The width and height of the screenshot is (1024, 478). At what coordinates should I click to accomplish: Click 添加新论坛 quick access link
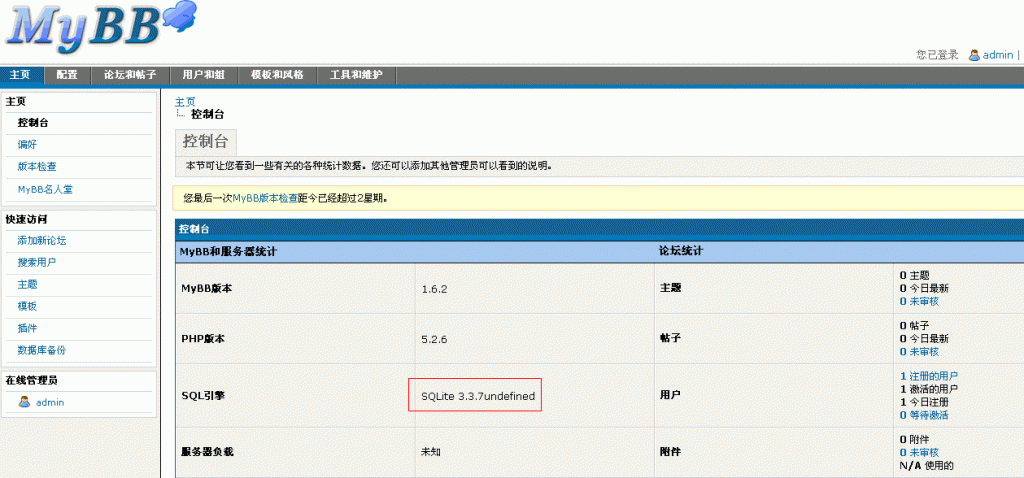(x=42, y=240)
